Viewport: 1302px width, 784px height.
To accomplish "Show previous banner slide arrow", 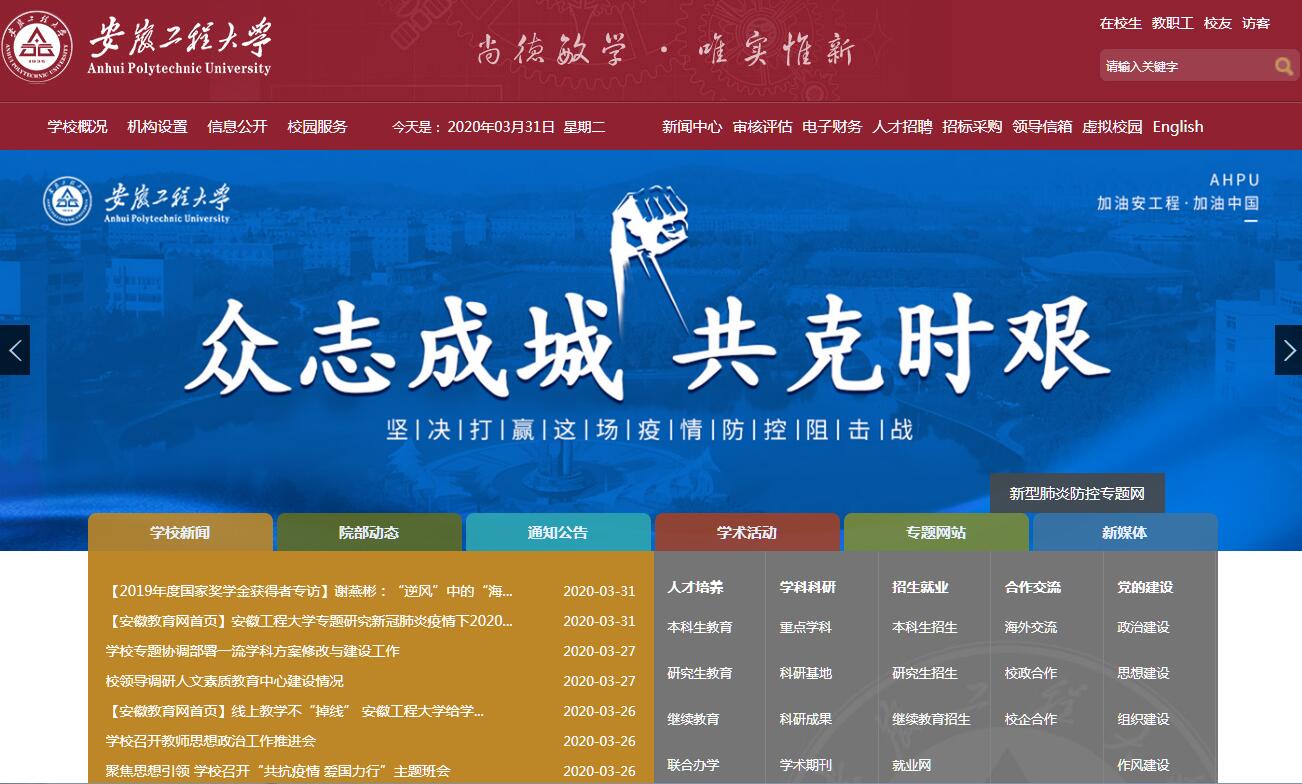I will tap(15, 350).
